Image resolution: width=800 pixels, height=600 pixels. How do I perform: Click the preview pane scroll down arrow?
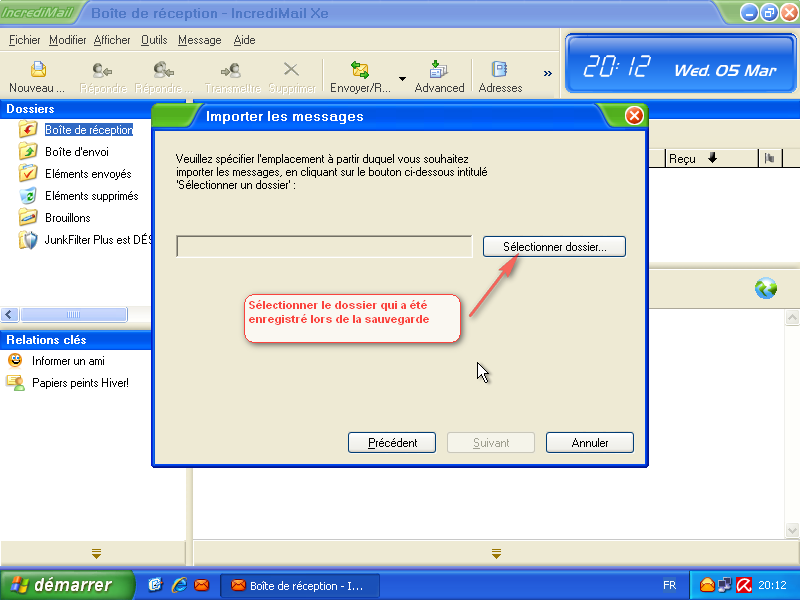792,530
